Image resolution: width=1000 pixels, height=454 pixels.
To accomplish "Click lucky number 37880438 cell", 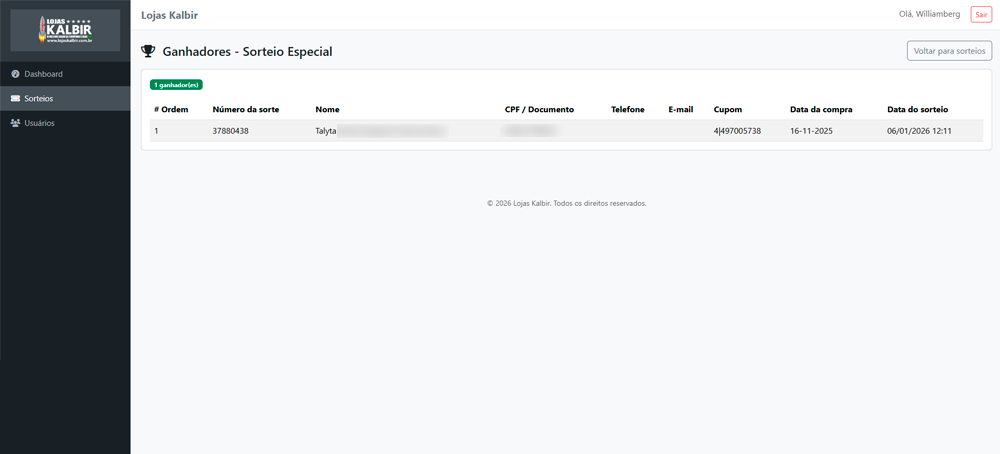I will pyautogui.click(x=230, y=131).
